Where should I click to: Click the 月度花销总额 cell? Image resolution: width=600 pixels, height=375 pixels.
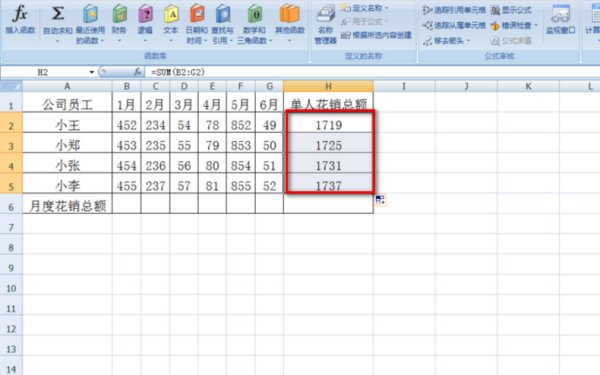67,205
